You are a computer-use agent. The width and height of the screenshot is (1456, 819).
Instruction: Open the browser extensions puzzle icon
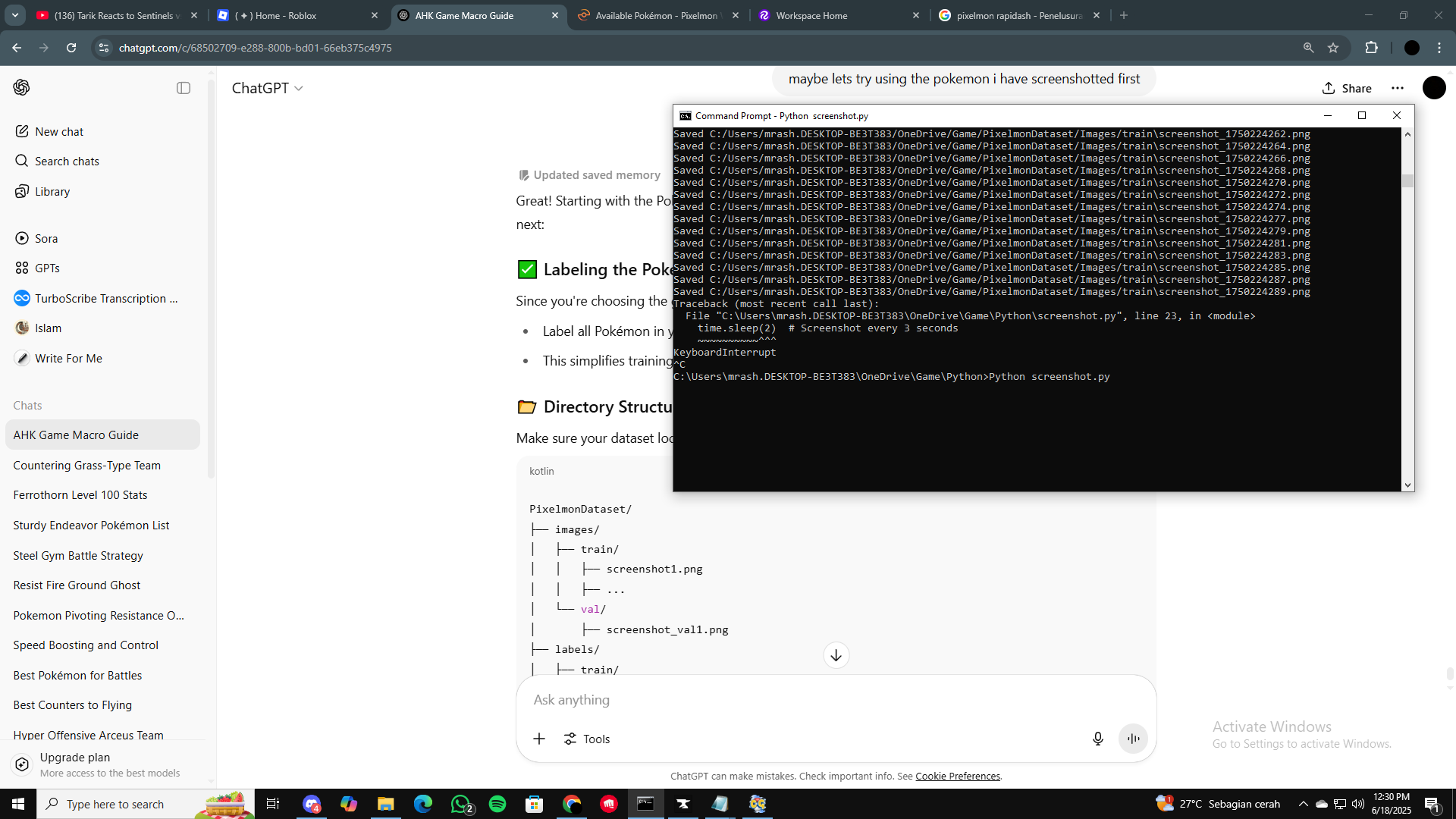click(1371, 48)
